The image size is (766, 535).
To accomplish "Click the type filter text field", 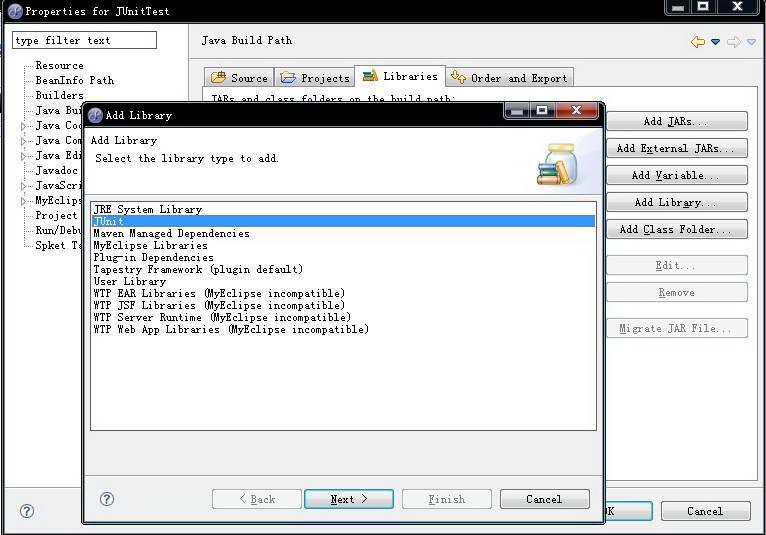I will point(84,41).
